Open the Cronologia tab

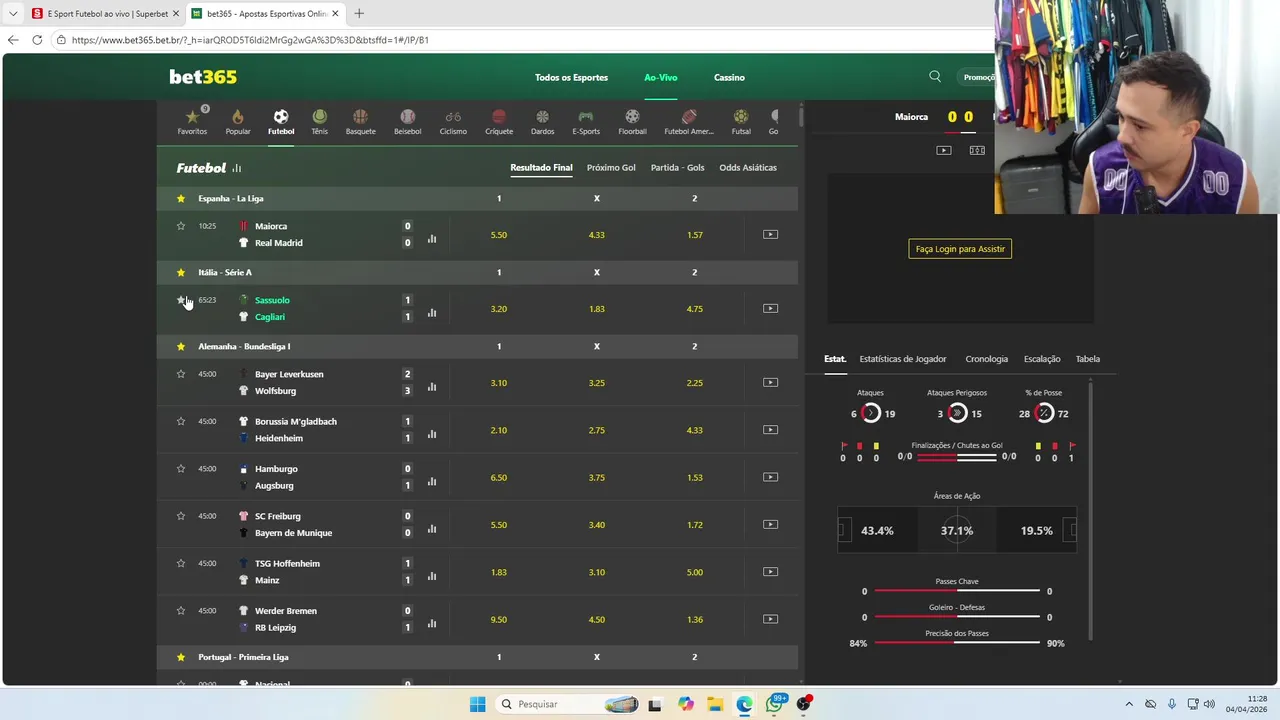986,359
